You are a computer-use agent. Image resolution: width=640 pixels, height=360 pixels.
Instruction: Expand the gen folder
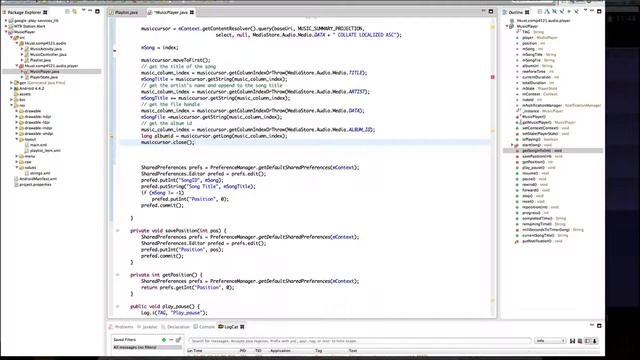11,82
